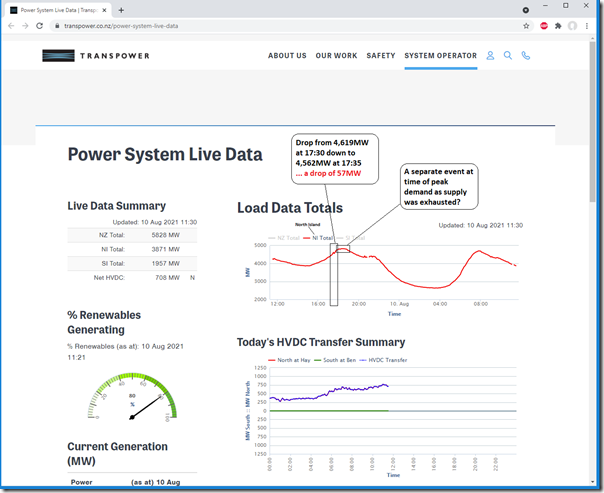
Task: Toggle NI Total series in legend
Action: coord(318,238)
